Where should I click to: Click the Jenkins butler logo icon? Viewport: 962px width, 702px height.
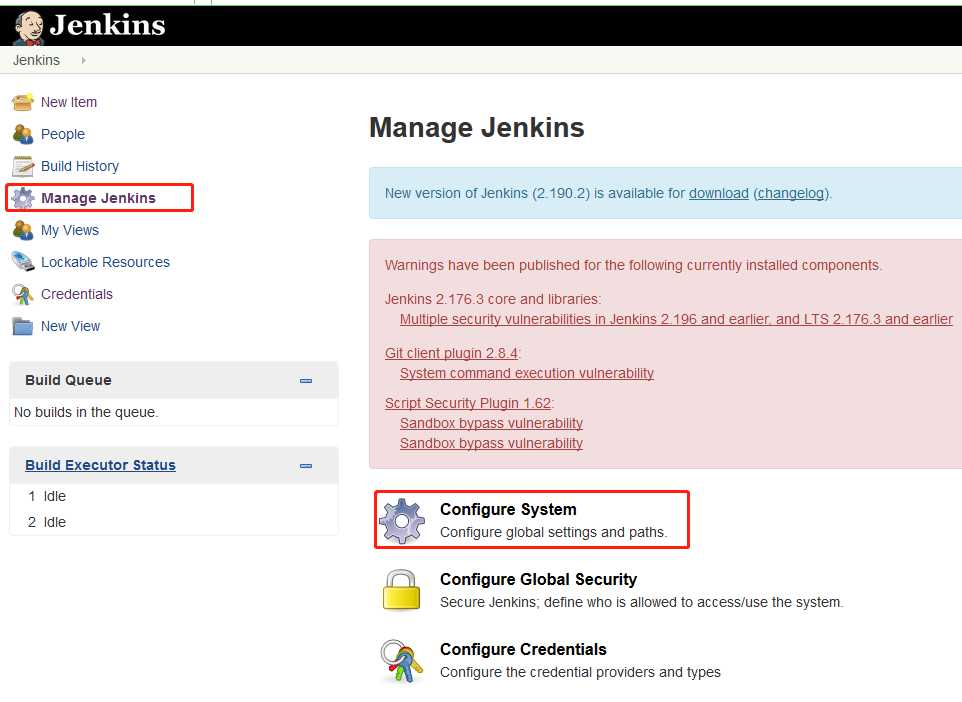pyautogui.click(x=28, y=27)
